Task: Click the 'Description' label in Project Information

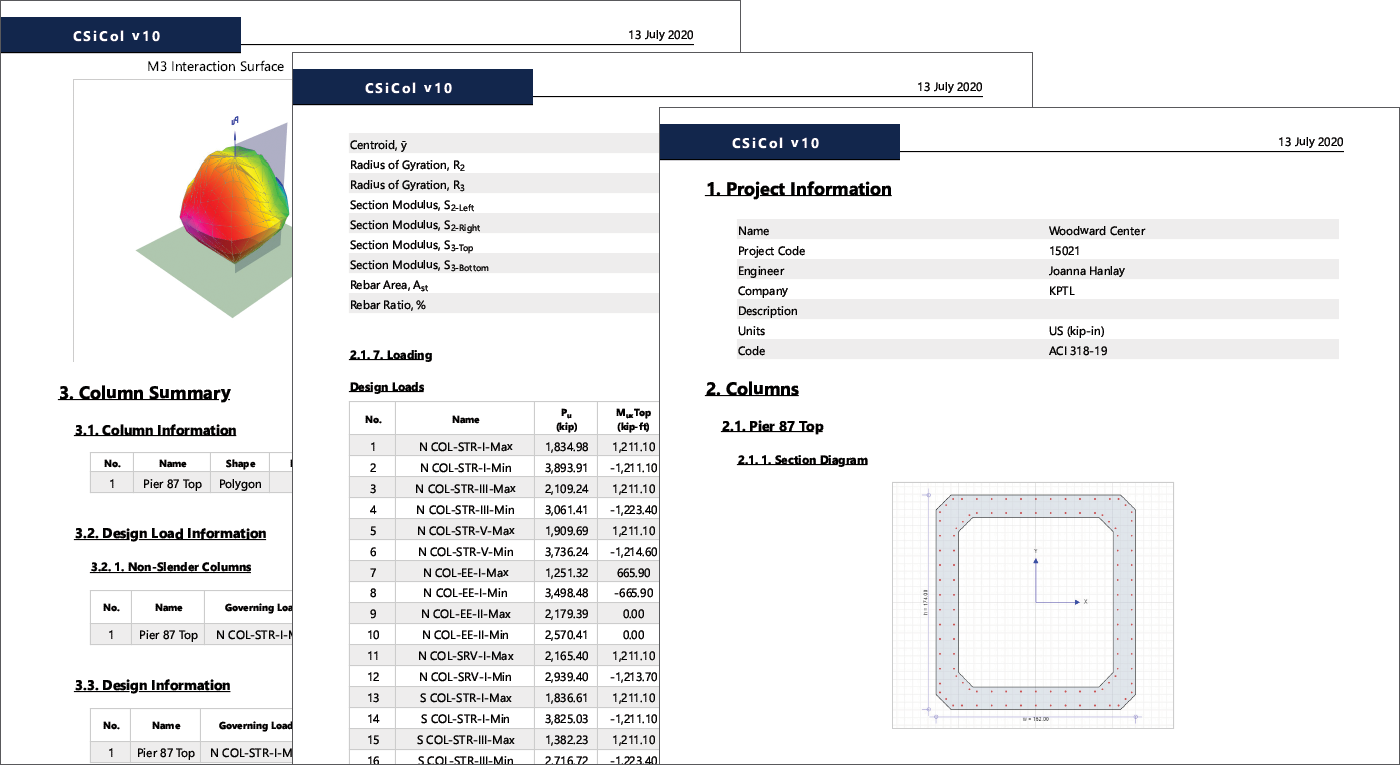Action: click(x=767, y=311)
